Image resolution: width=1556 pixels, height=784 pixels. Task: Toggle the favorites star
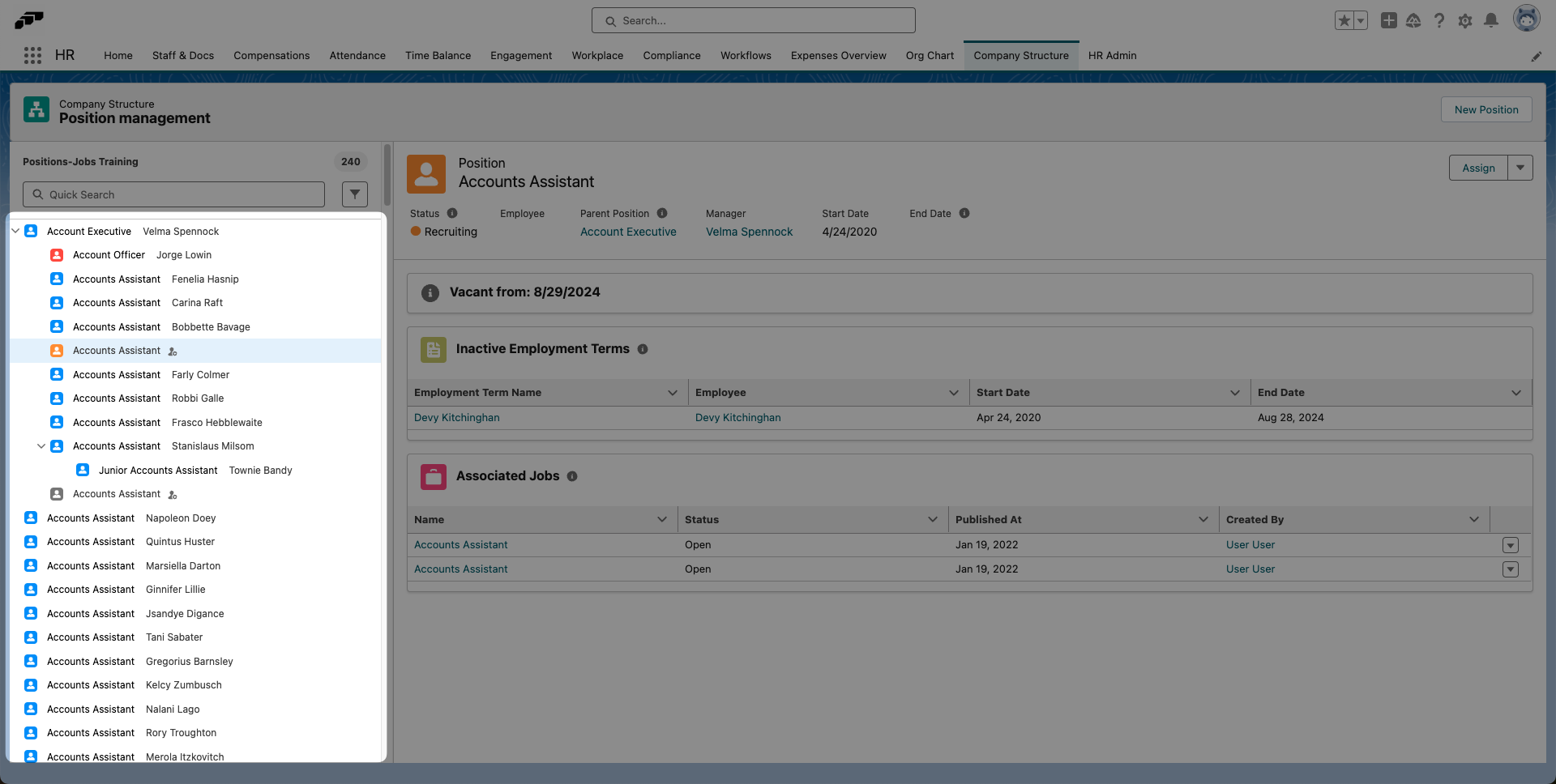(1344, 20)
